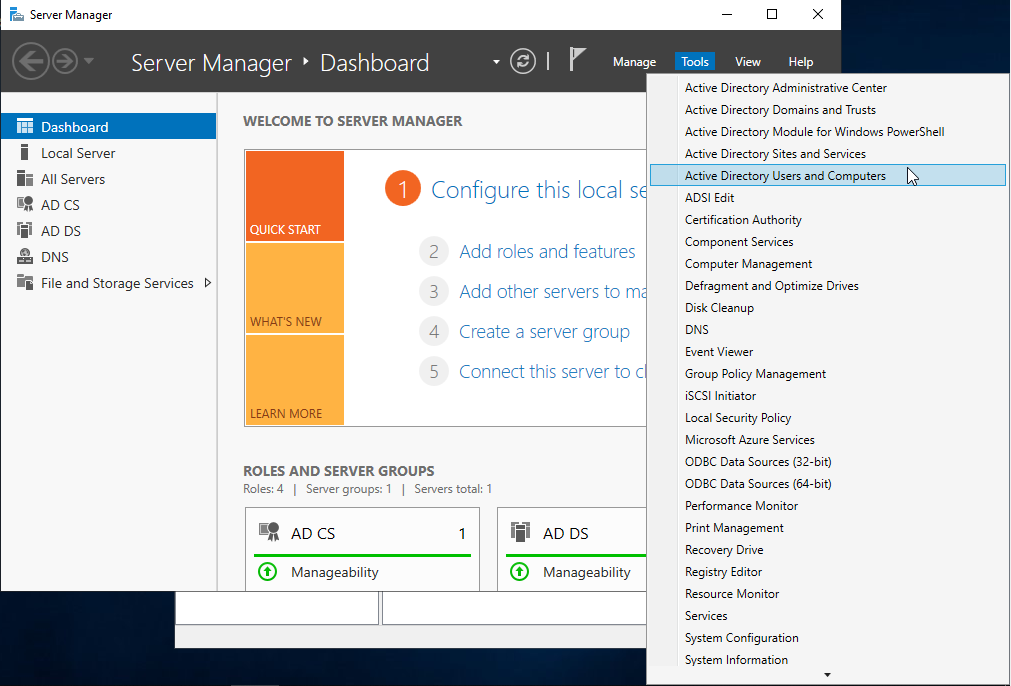Viewport: 1011px width, 686px height.
Task: Open the View menu
Action: [748, 62]
